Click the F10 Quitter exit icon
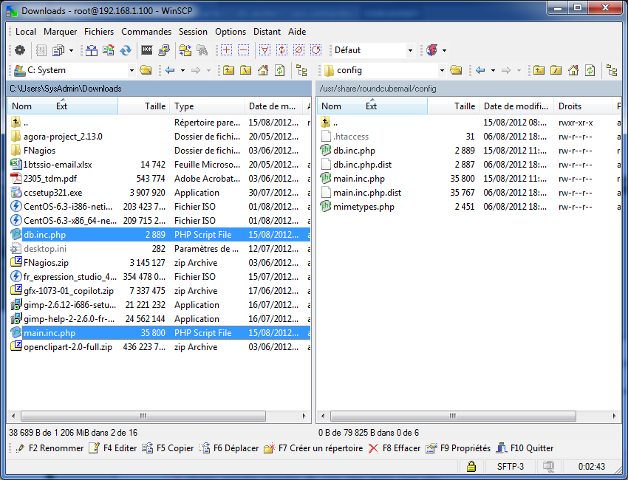Screen dimensions: 628x480 click(502, 448)
